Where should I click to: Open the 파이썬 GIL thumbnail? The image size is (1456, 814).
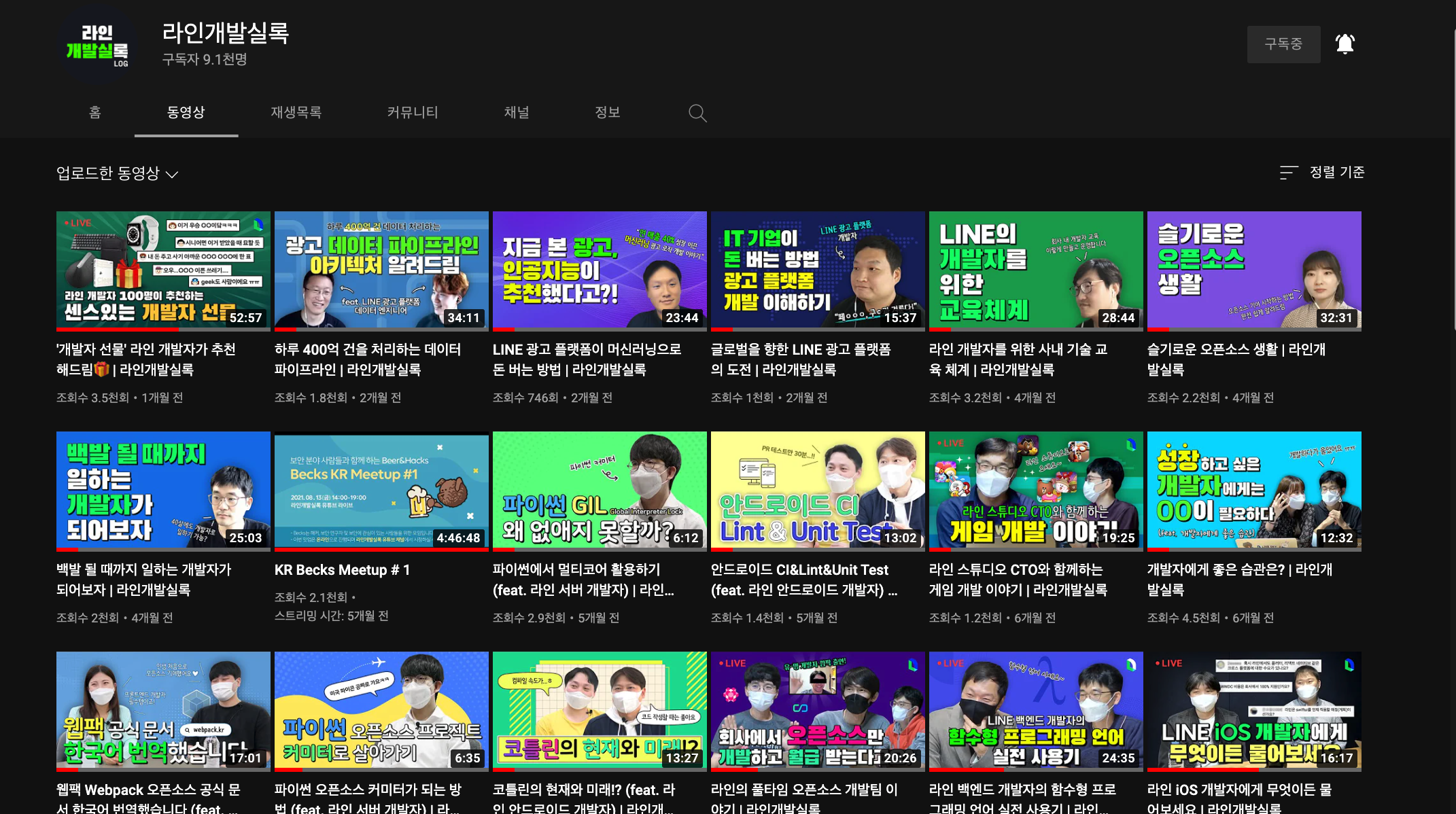click(600, 491)
